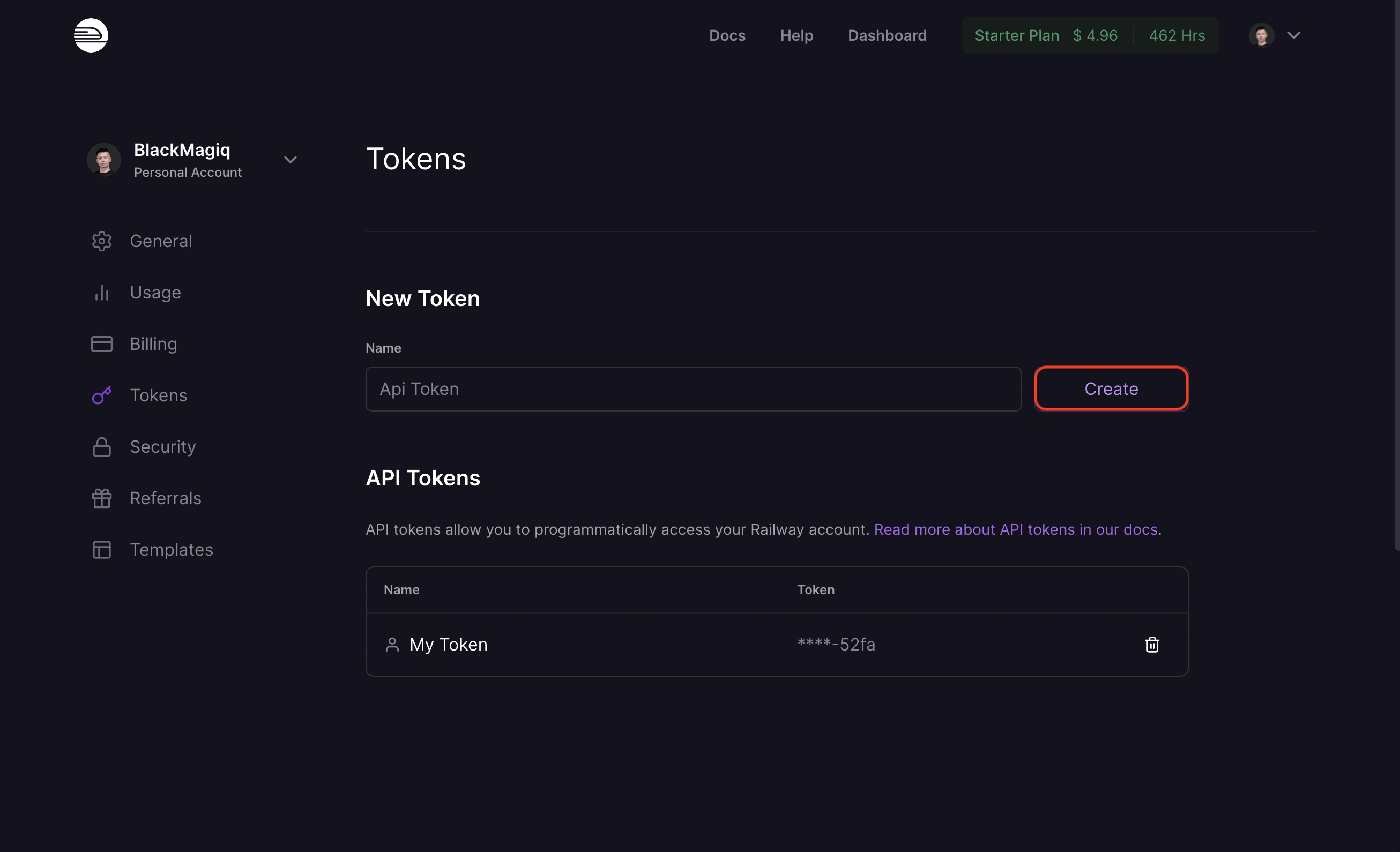Click the Starter Plan label
Viewport: 1400px width, 852px height.
(1016, 35)
